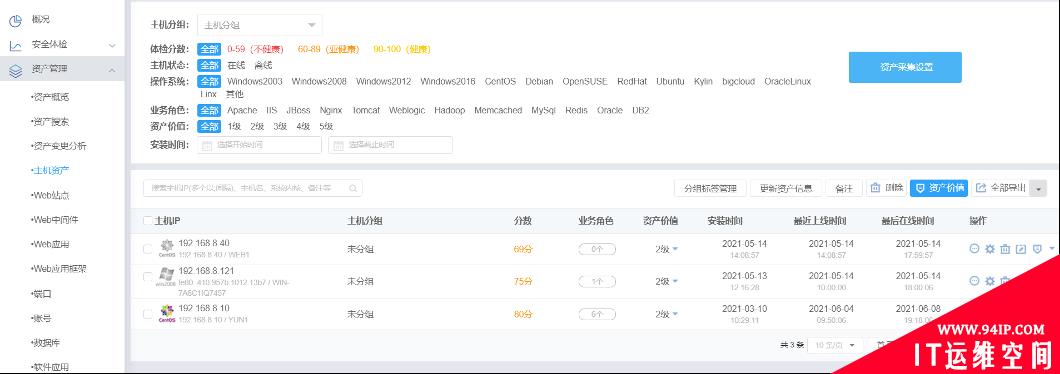The width and height of the screenshot is (1060, 374).
Task: Click the CentOS icon for host 192.168.8.40
Action: point(166,248)
